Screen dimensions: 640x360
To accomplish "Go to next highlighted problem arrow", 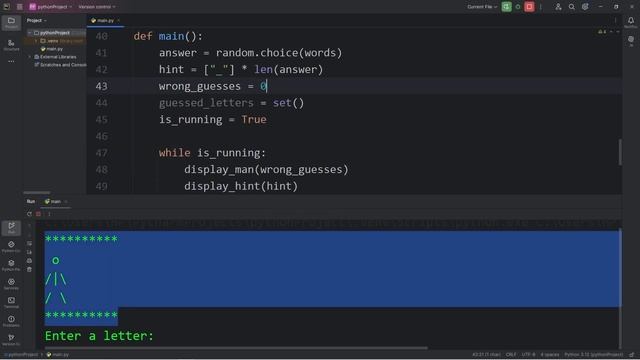I will click(618, 32).
